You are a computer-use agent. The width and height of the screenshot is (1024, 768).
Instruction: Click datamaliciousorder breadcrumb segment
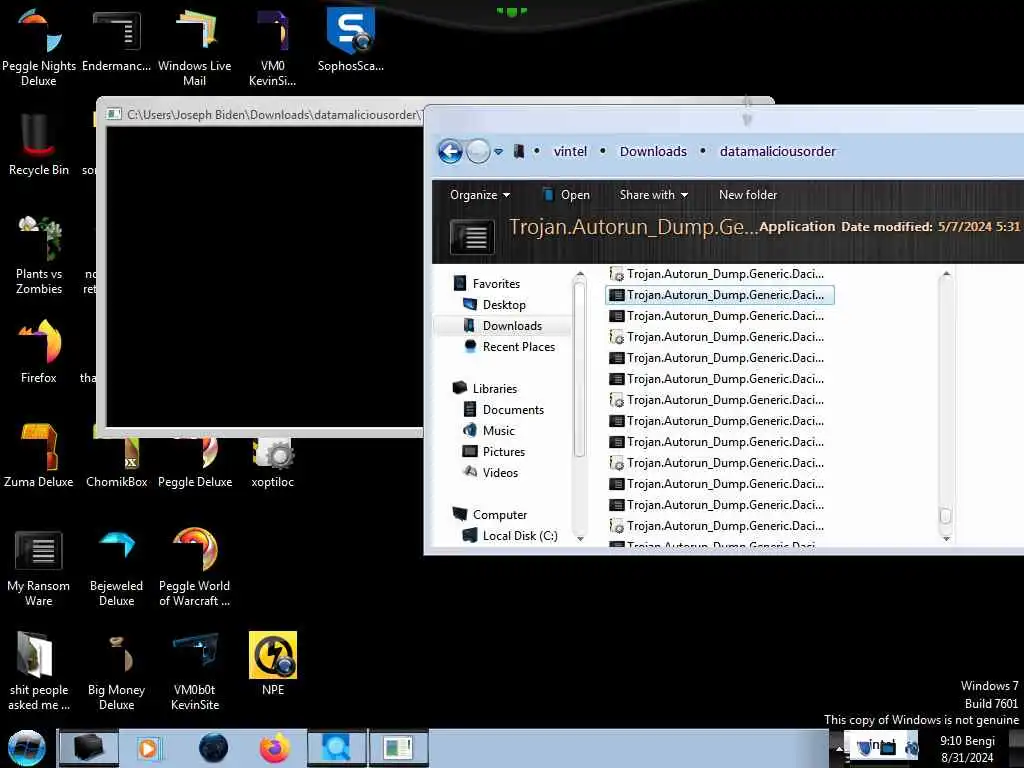[777, 152]
